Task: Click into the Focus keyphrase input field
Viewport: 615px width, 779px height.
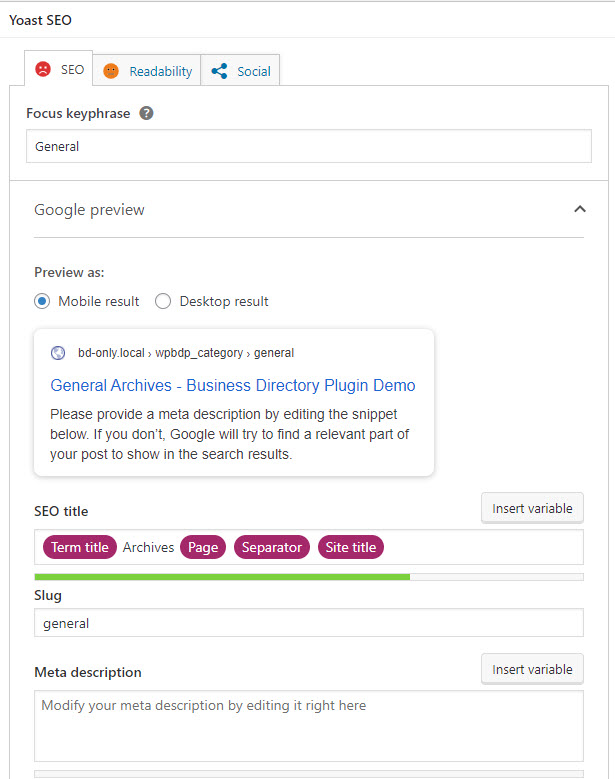Action: coord(309,146)
